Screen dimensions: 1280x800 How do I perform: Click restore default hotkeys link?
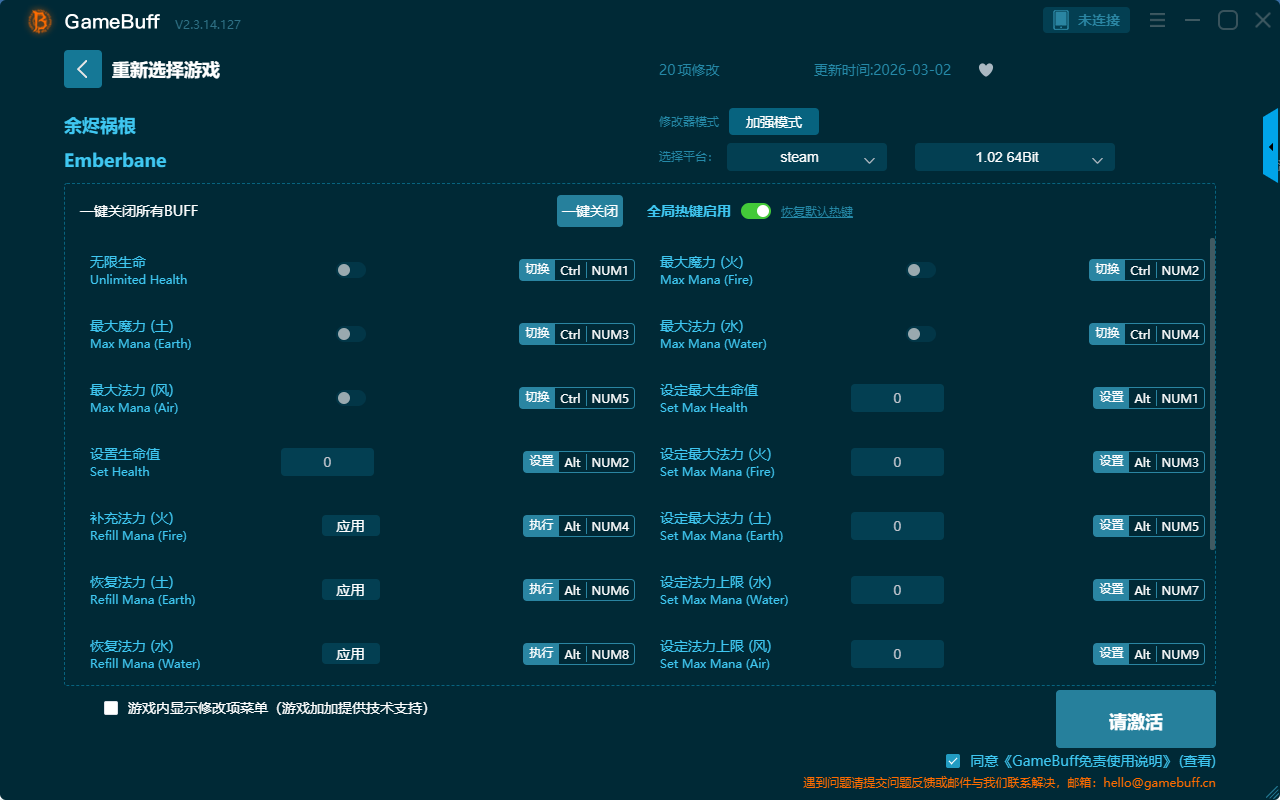(x=816, y=212)
